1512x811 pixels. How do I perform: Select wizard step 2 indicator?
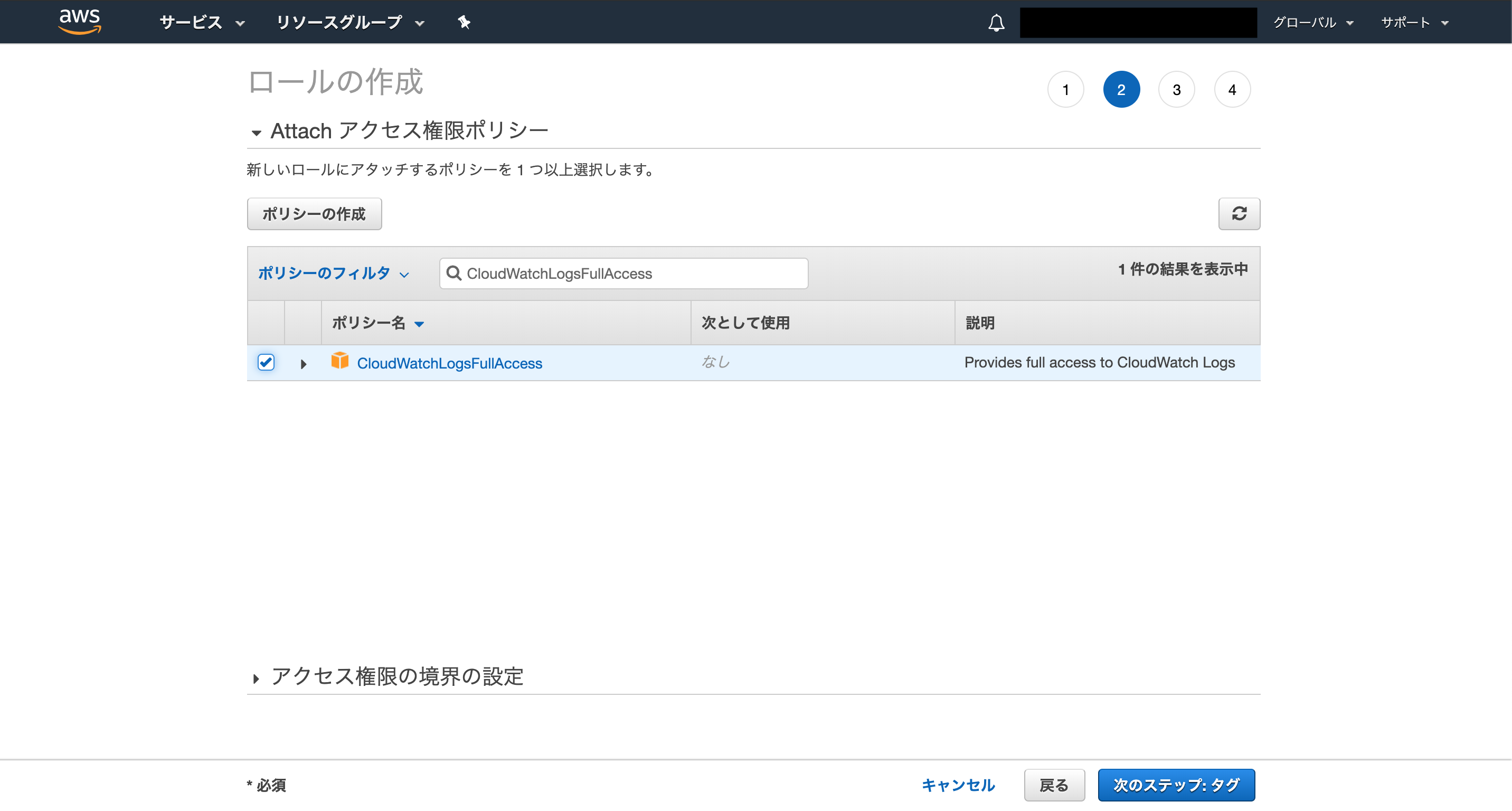1121,89
